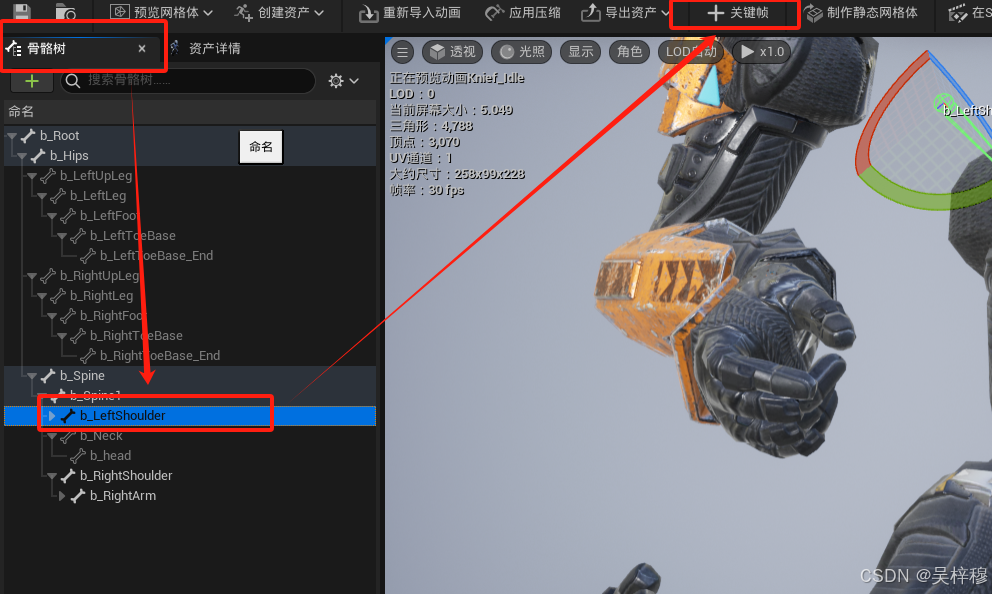Click Reimport Animation (重新导入动画)
This screenshot has height=594, width=992.
[x=410, y=13]
